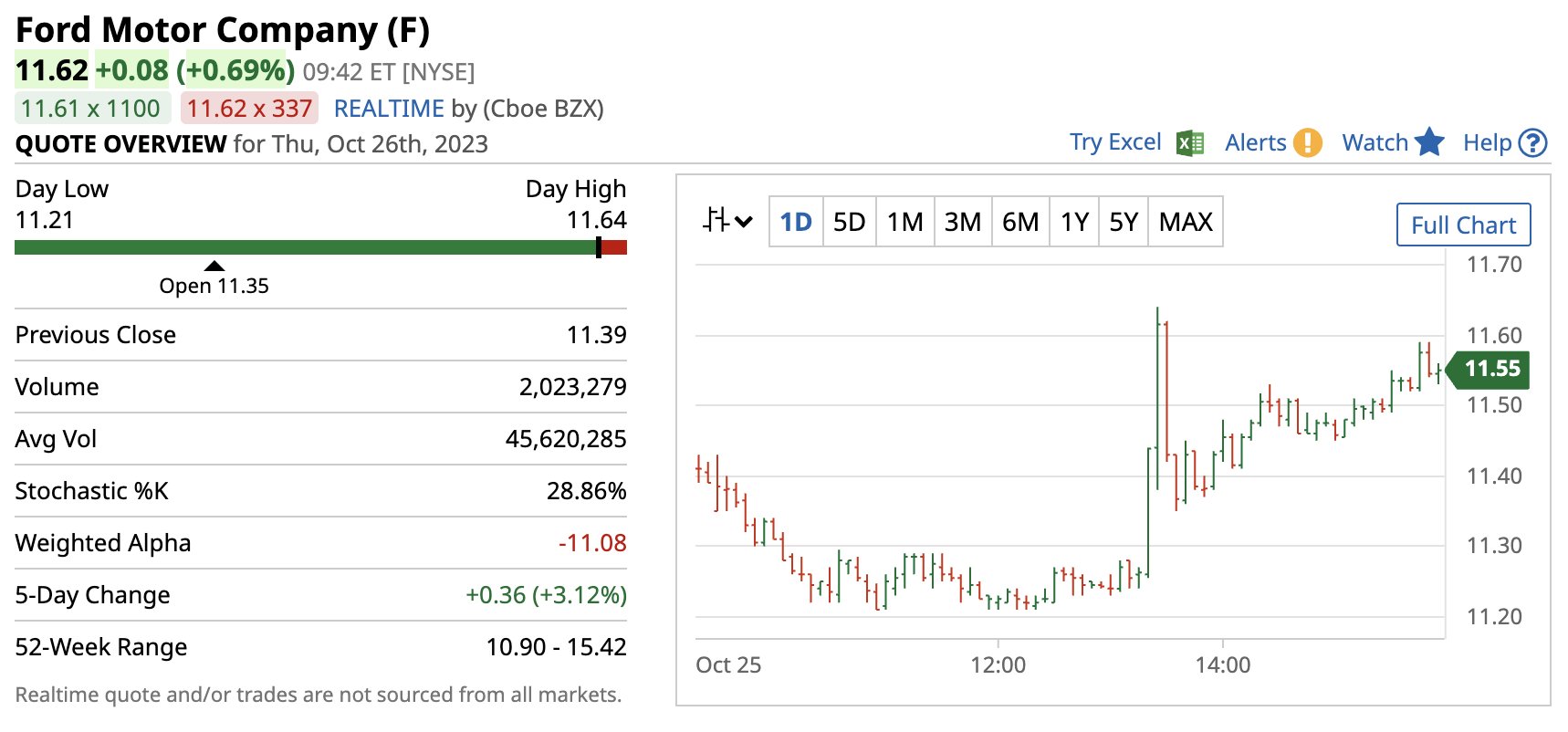Click the orange Alerts exclamation icon
This screenshot has height=732, width=1568.
pyautogui.click(x=1308, y=142)
